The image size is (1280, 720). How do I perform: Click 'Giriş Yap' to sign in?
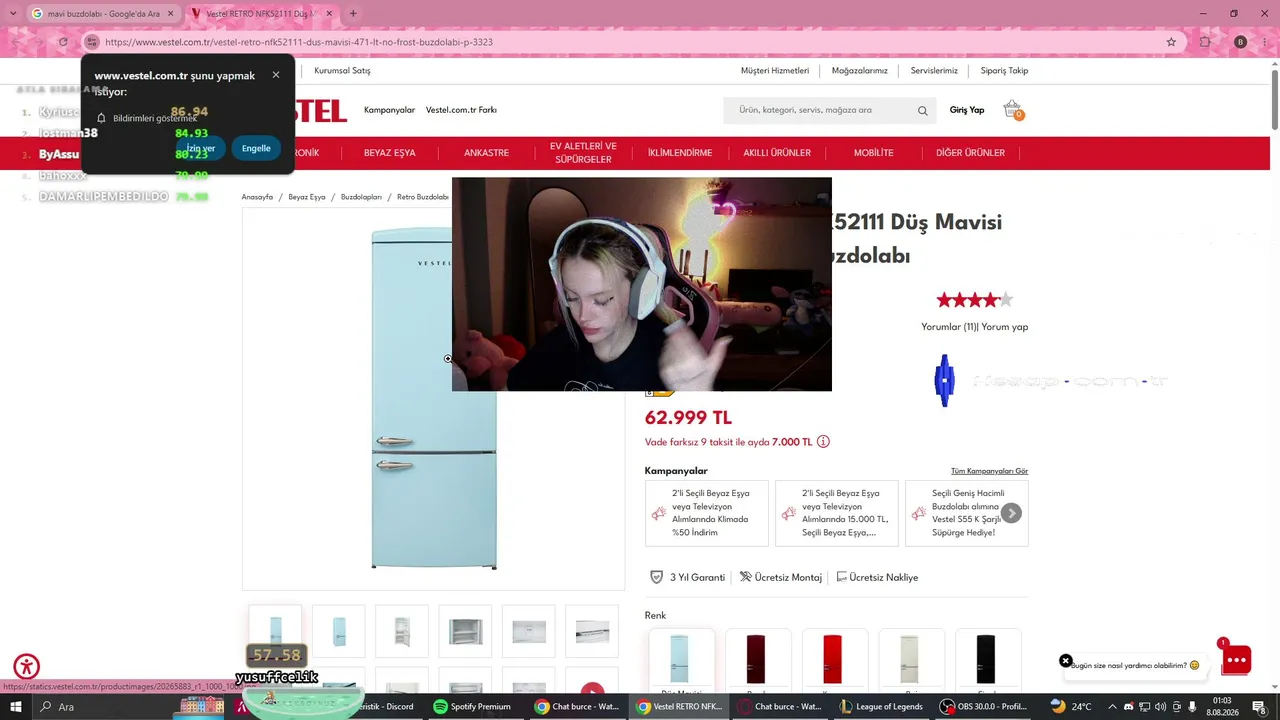(967, 110)
